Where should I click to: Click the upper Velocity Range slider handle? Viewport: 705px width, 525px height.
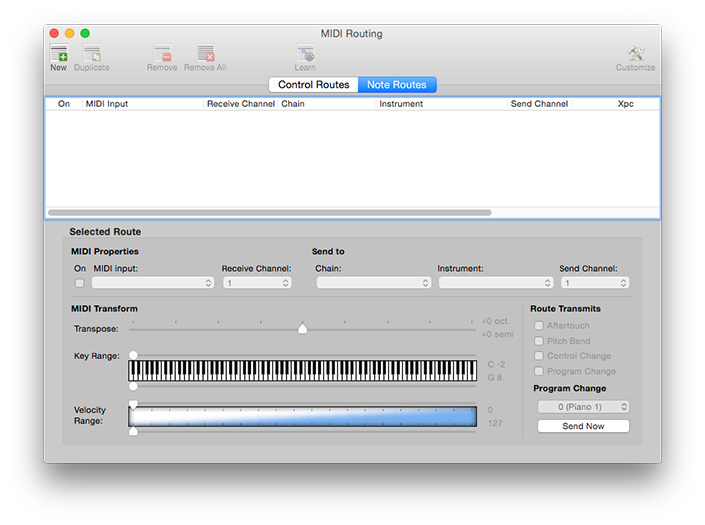(133, 404)
